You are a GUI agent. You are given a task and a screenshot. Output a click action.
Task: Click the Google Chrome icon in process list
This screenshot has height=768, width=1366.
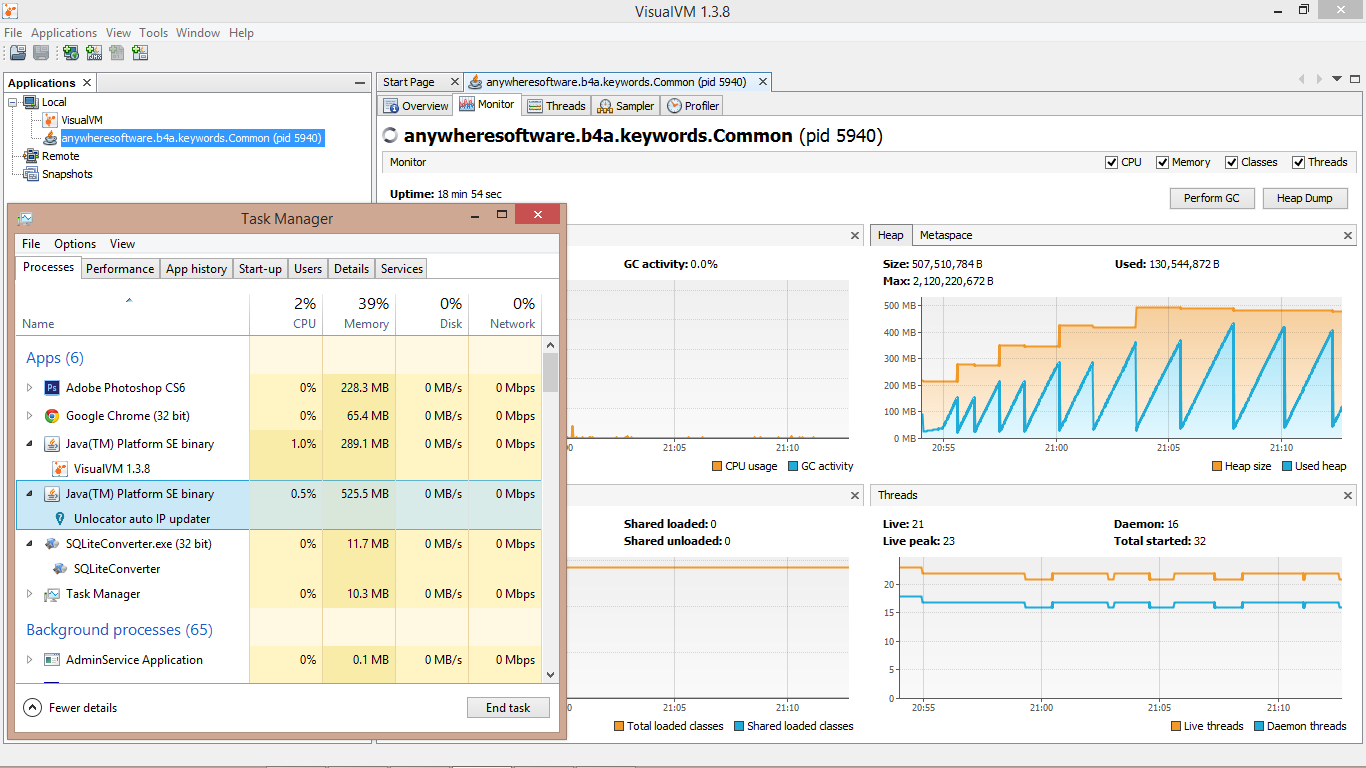52,416
